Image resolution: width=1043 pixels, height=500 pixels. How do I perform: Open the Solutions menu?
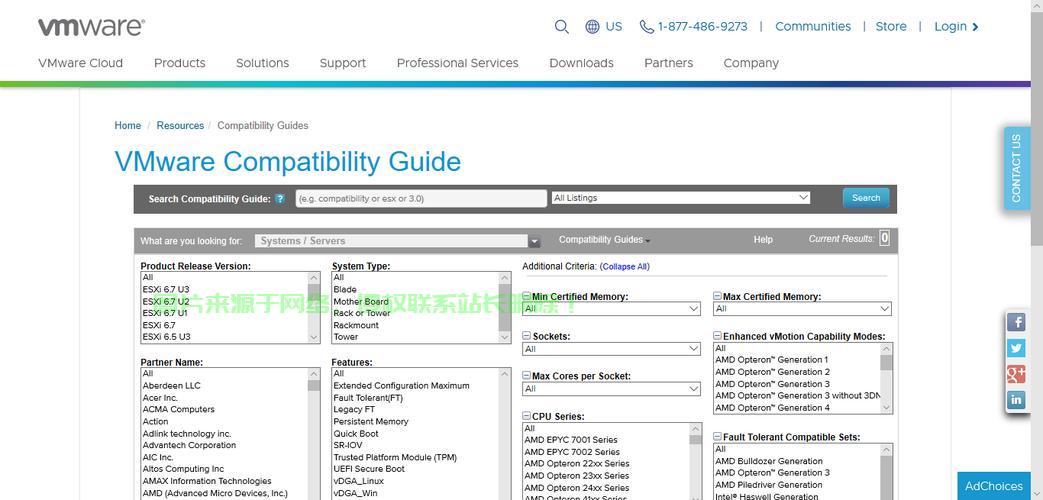coord(263,63)
